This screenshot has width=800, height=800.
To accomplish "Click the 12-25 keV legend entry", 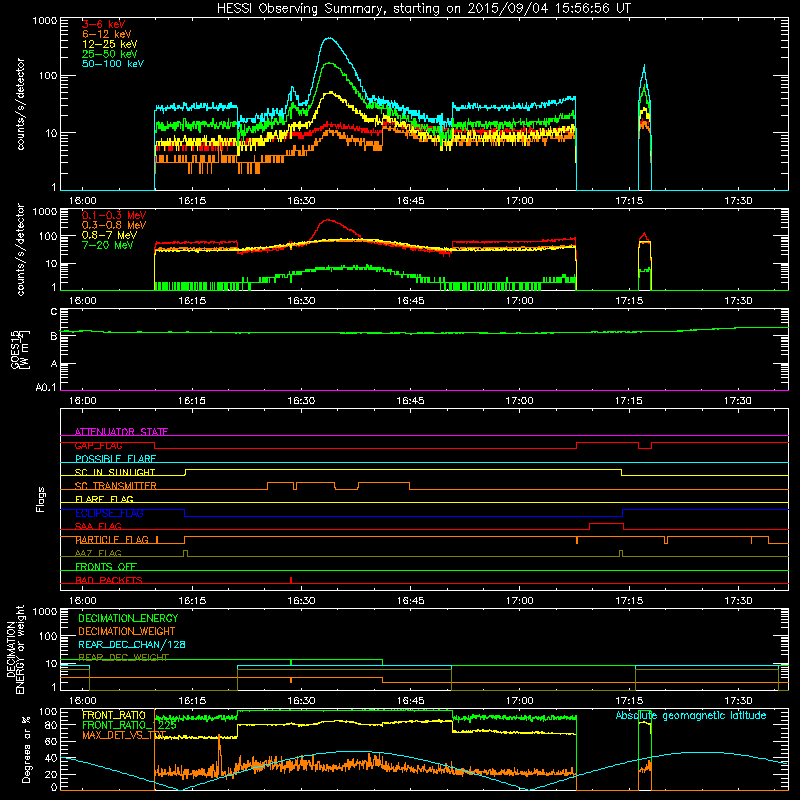I will 110,44.
